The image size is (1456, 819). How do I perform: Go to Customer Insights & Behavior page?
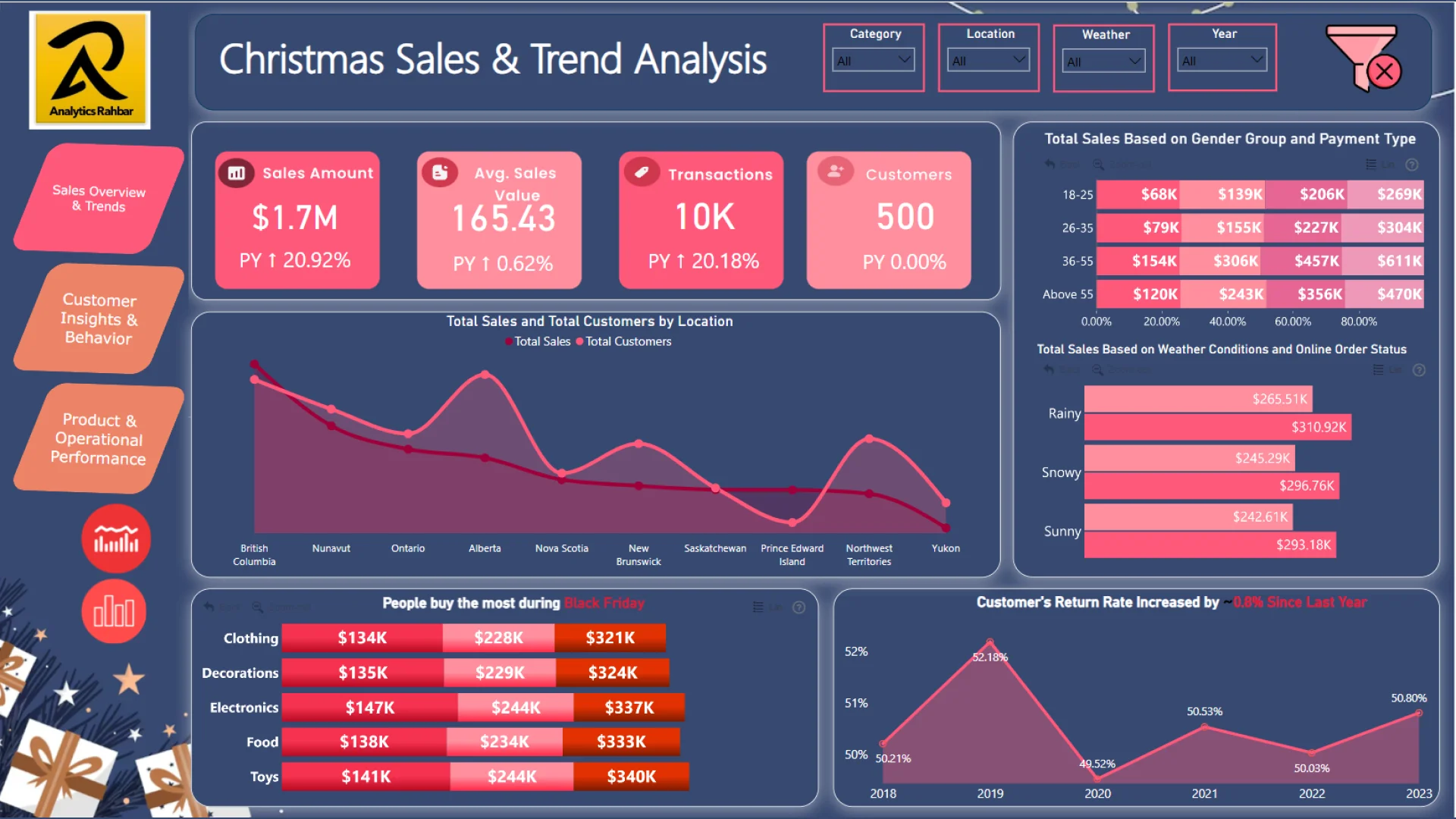point(99,318)
